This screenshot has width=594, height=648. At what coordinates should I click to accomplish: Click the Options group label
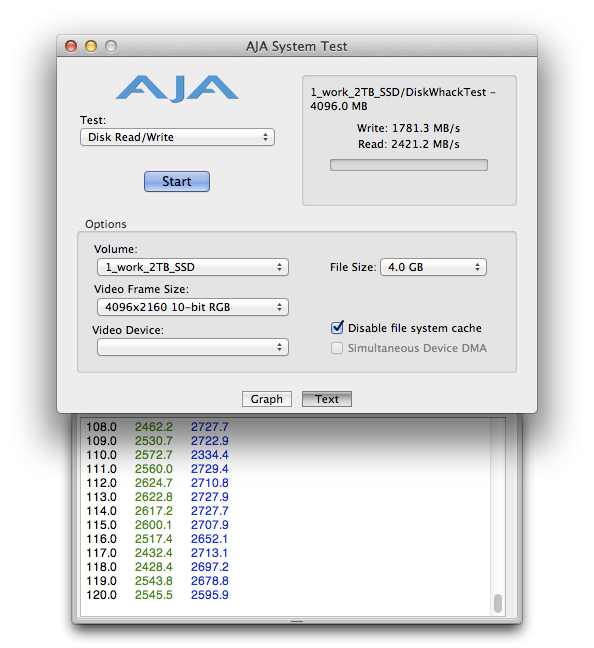click(x=106, y=224)
